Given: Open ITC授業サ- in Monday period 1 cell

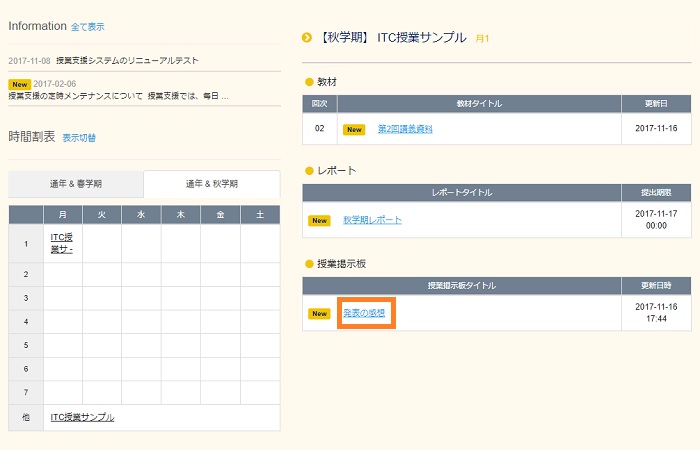Looking at the screenshot, I should pyautogui.click(x=62, y=243).
